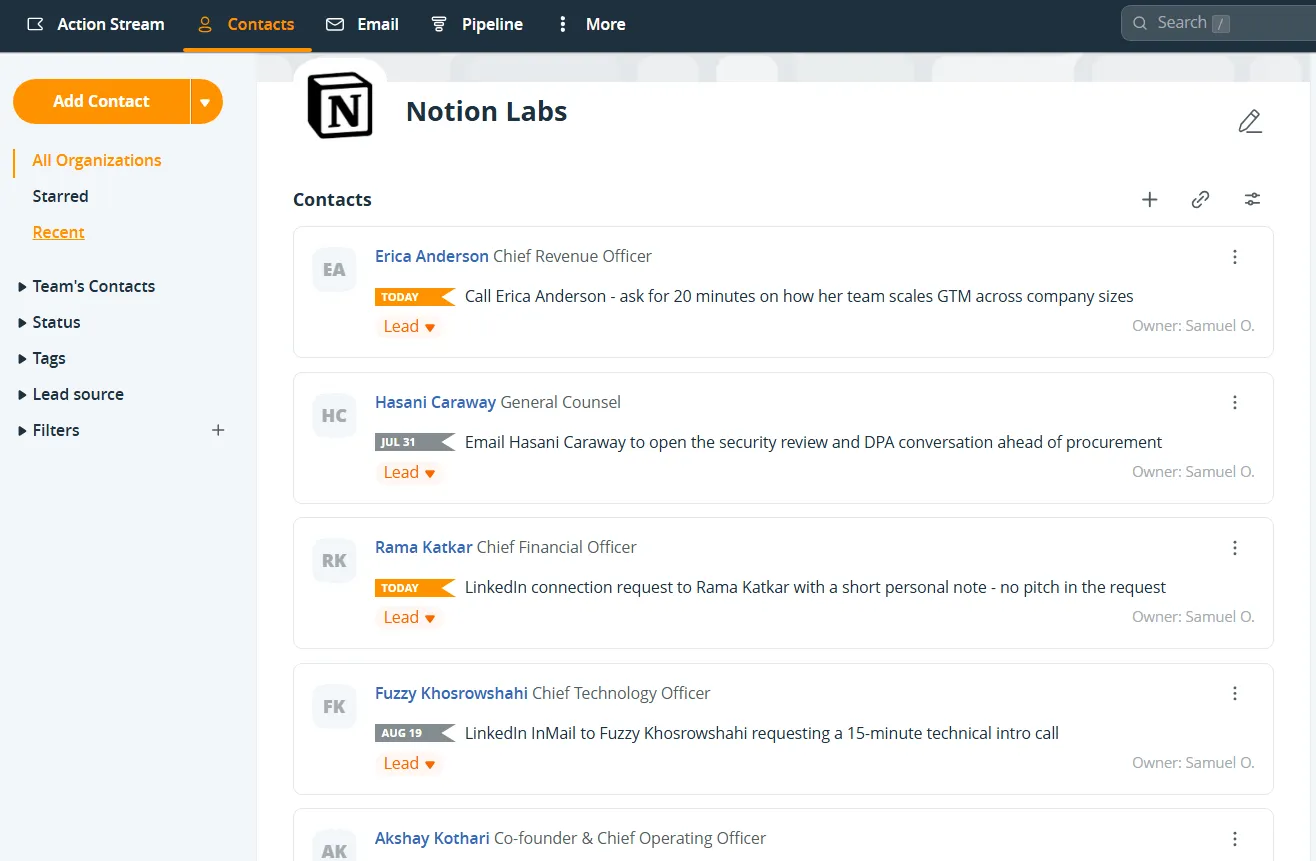1316x861 pixels.
Task: Expand the Team's Contacts section
Action: 87,286
